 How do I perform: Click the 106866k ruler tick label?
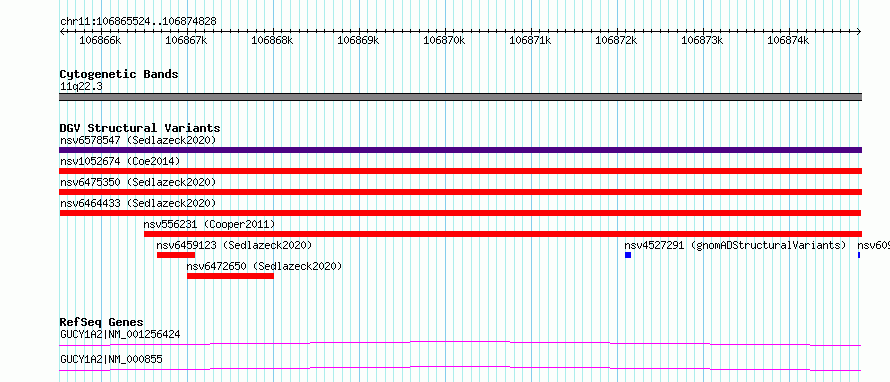(x=100, y=40)
